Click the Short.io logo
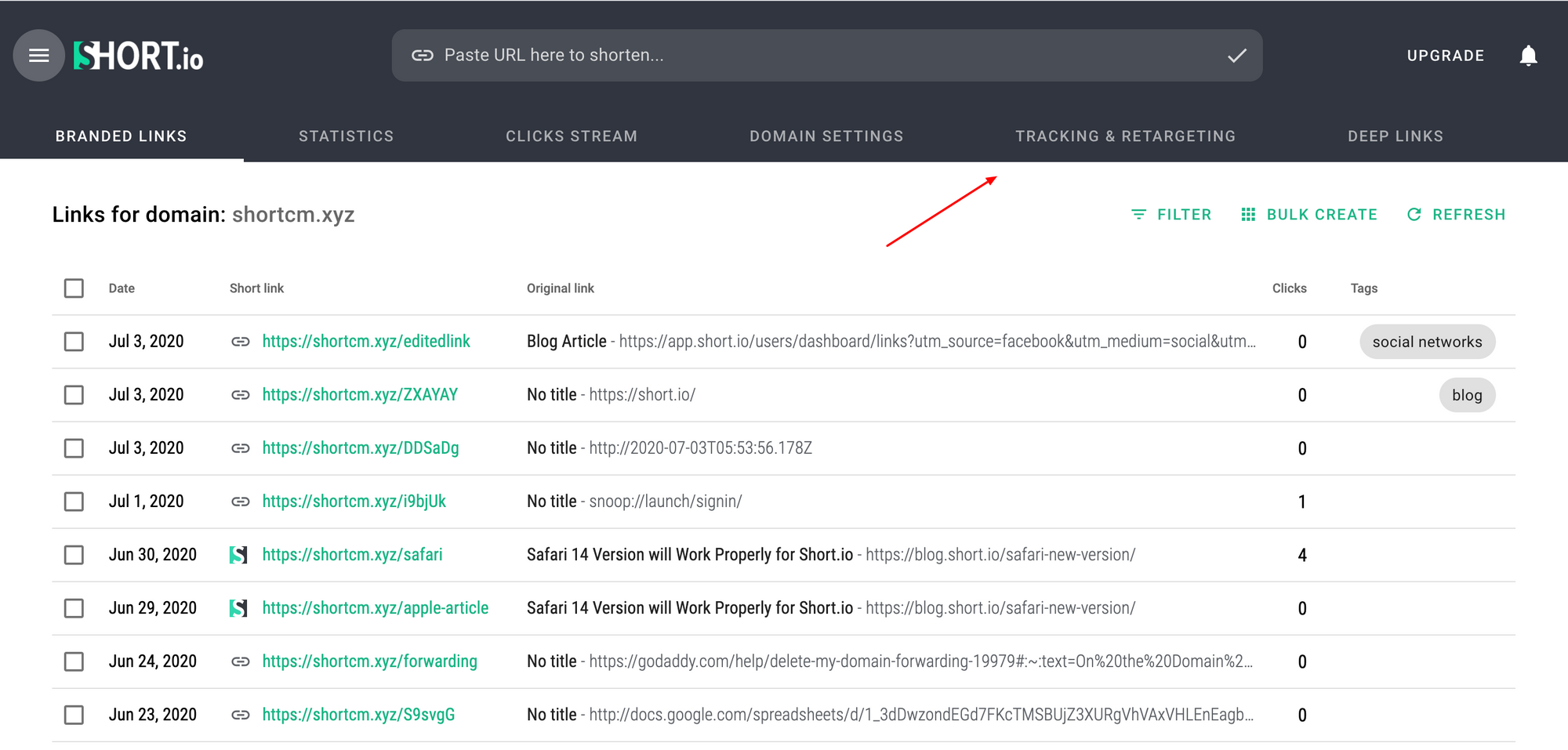Screen dimensions: 1568x750 pyautogui.click(x=137, y=55)
